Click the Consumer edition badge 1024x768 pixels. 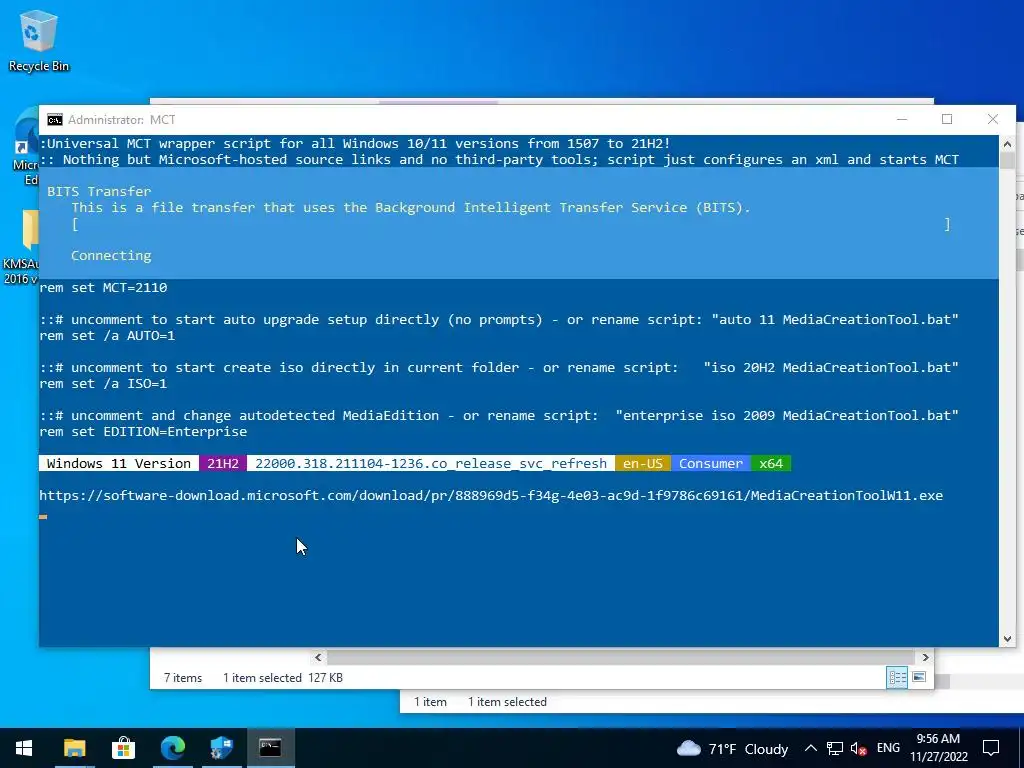pos(711,464)
